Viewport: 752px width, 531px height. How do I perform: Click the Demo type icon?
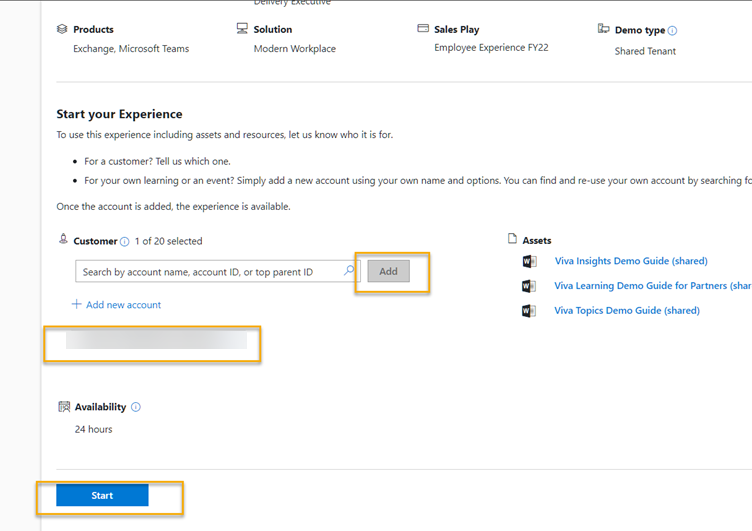point(603,28)
